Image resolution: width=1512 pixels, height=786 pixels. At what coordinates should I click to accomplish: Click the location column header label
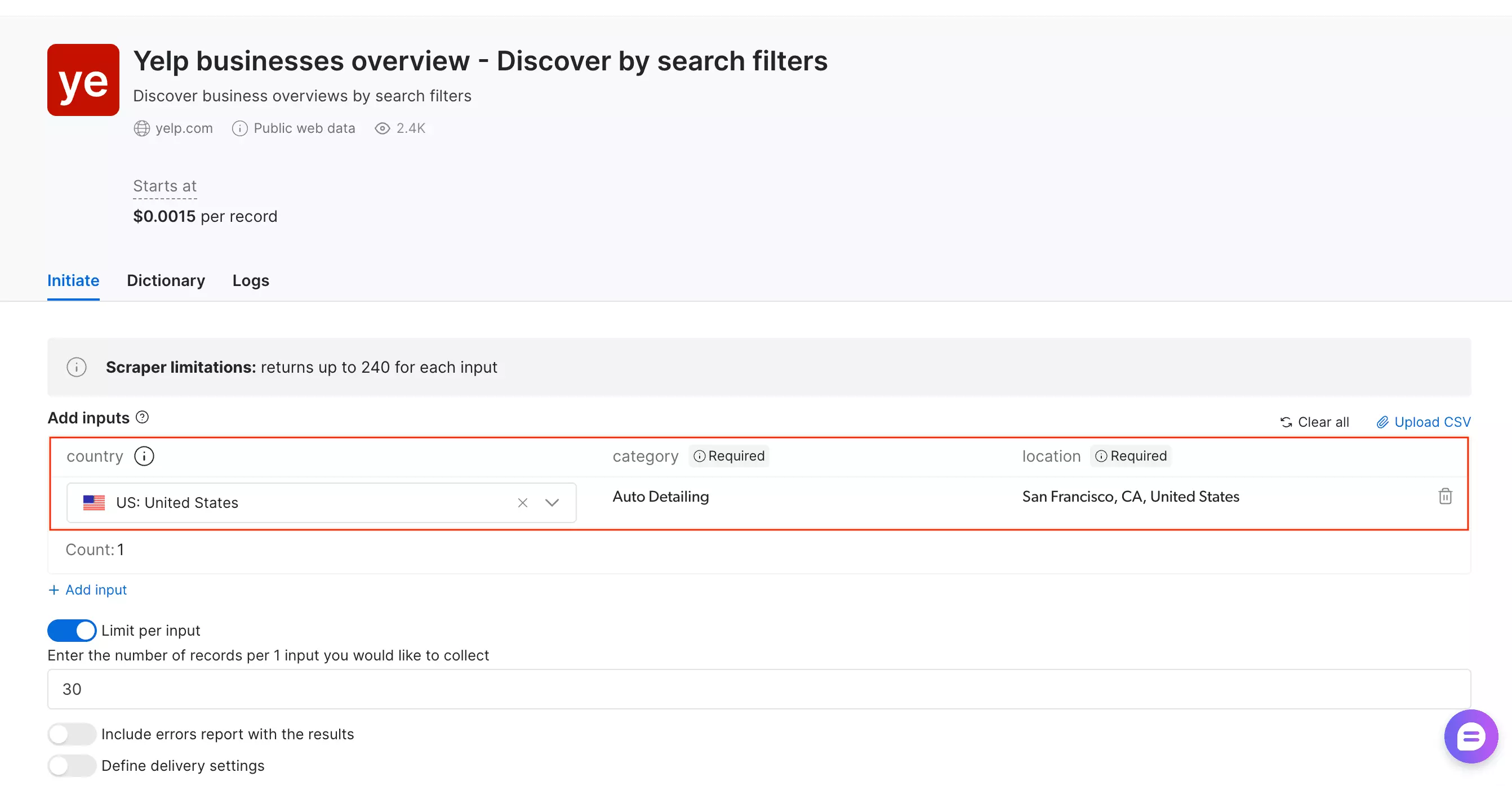click(1051, 457)
